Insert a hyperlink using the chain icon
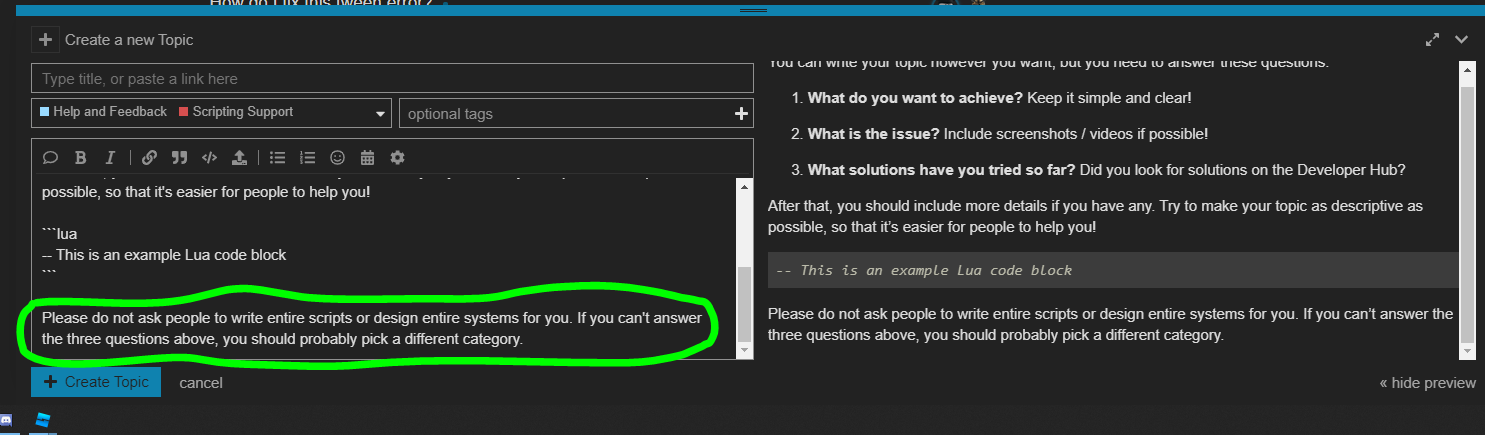Viewport: 1485px width, 435px height. tap(149, 157)
